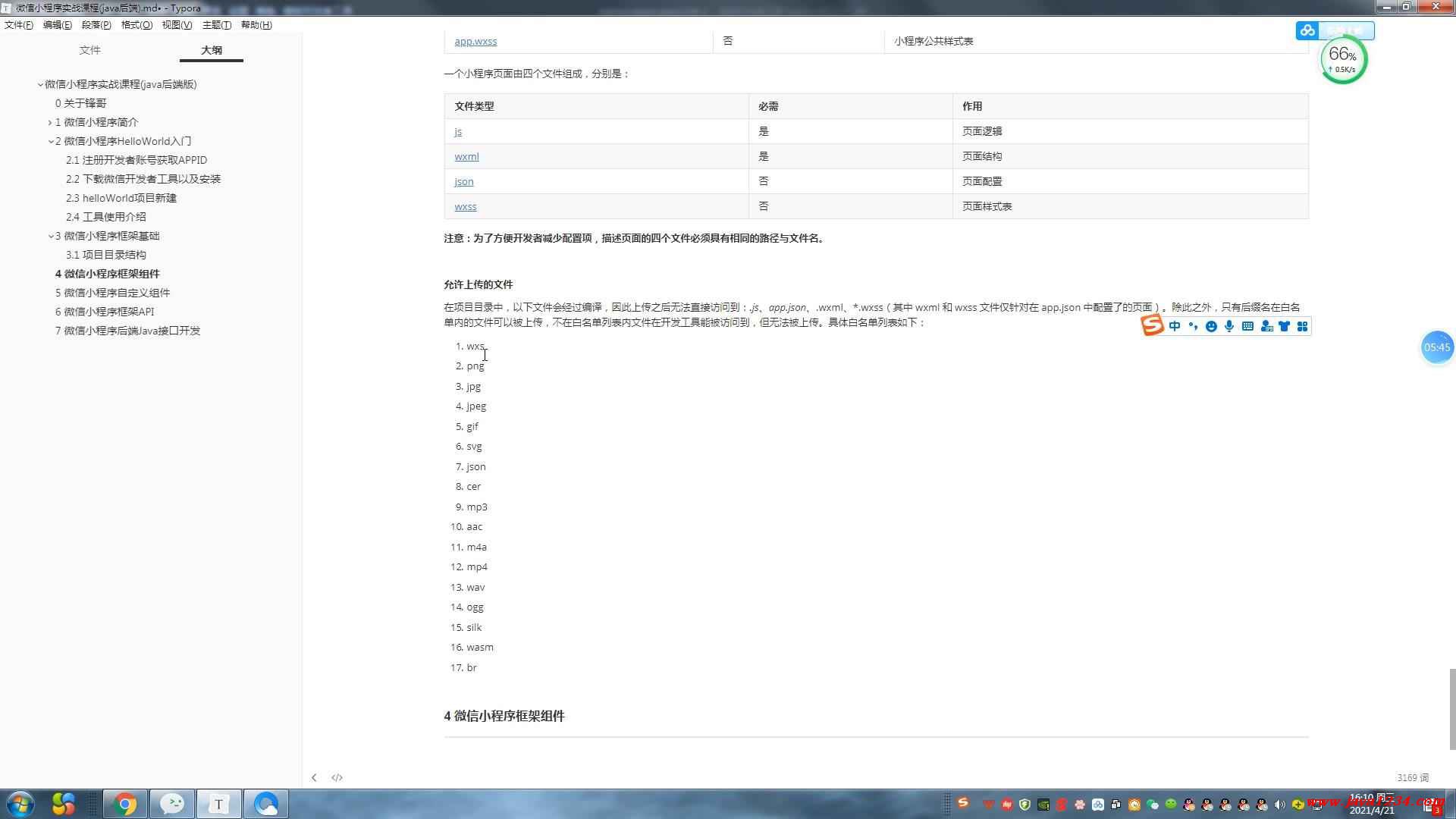Image resolution: width=1456 pixels, height=819 pixels.
Task: Jump to 3.1 项目目录结构
Action: pyautogui.click(x=106, y=255)
